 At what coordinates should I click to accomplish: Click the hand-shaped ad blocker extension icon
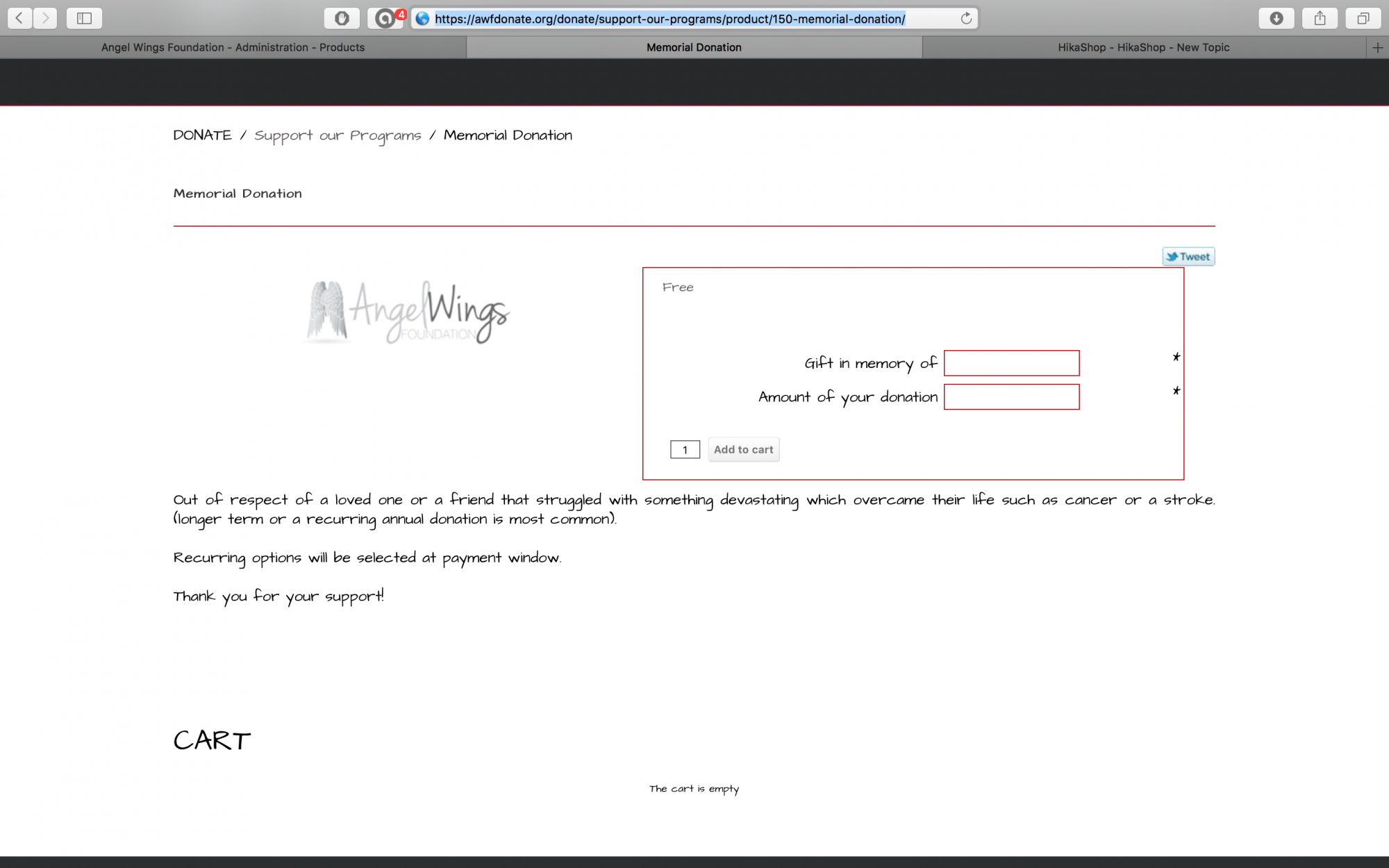(x=342, y=18)
